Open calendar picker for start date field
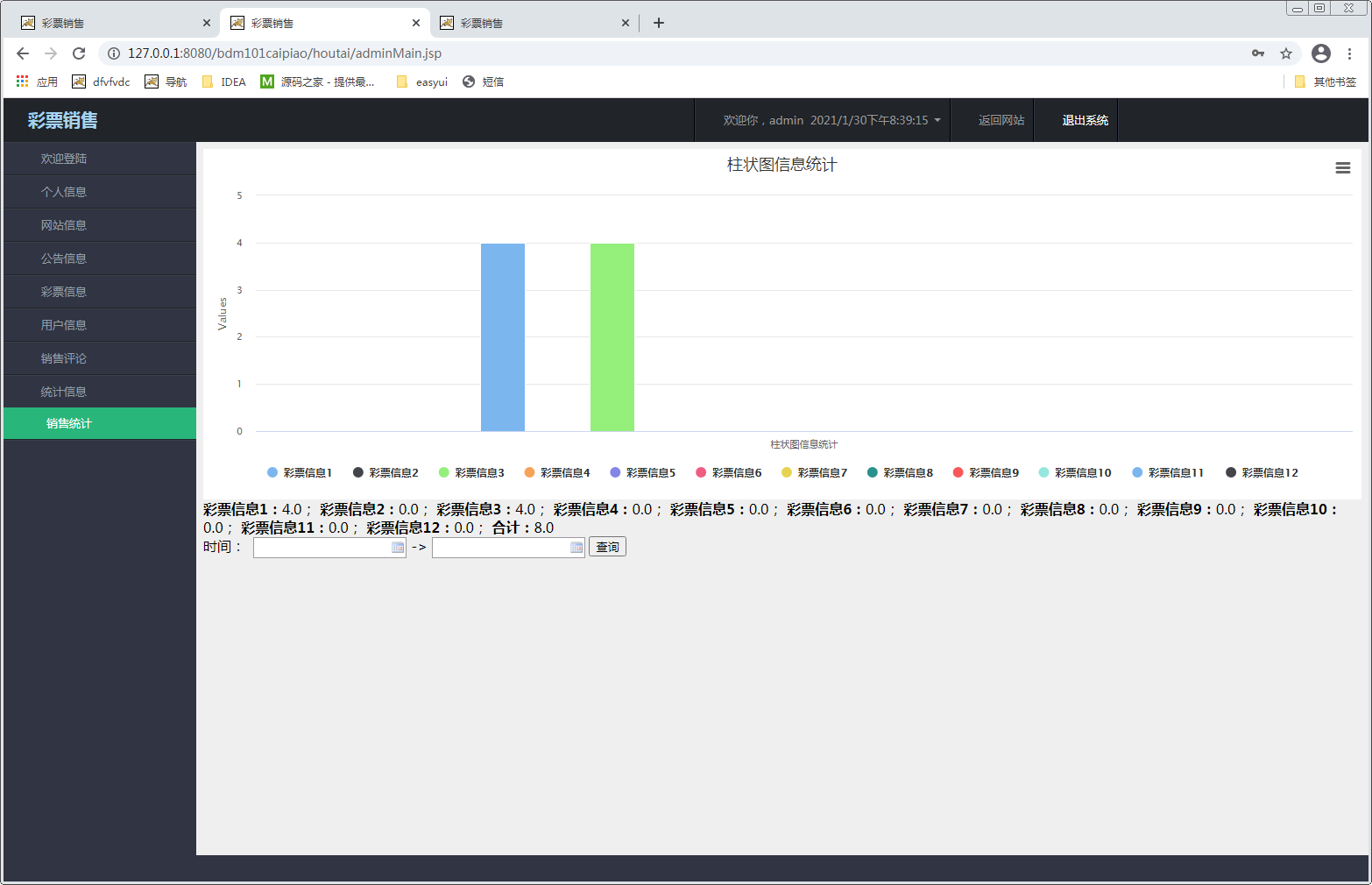The width and height of the screenshot is (1372, 885). click(x=398, y=548)
